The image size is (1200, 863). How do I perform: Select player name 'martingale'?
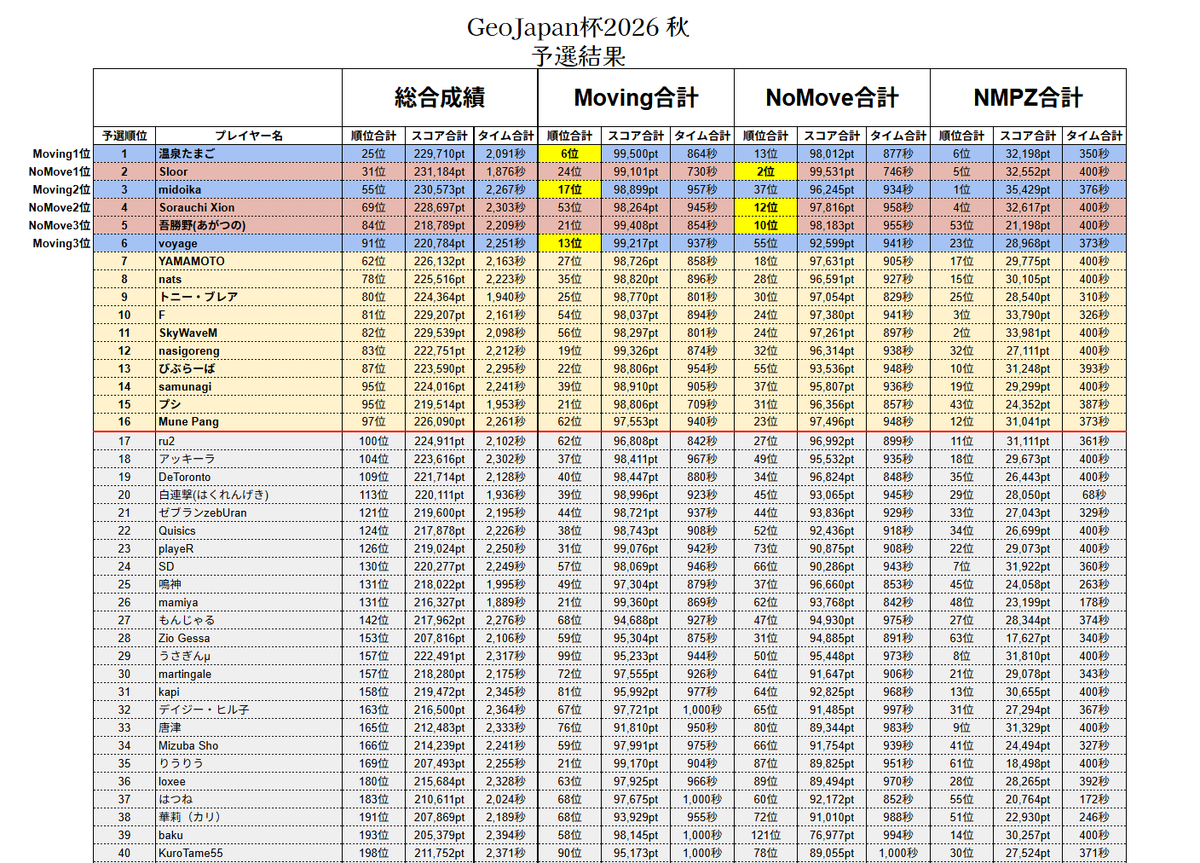(x=184, y=674)
